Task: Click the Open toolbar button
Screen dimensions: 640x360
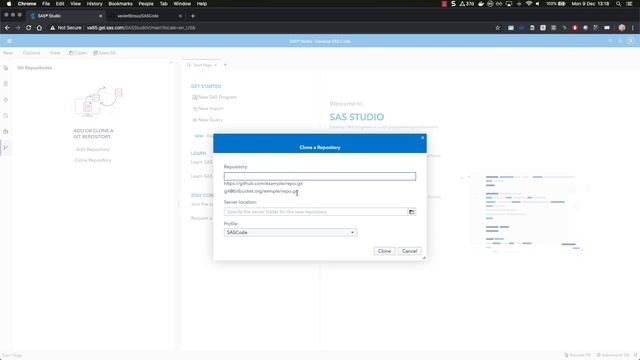Action: (78, 53)
